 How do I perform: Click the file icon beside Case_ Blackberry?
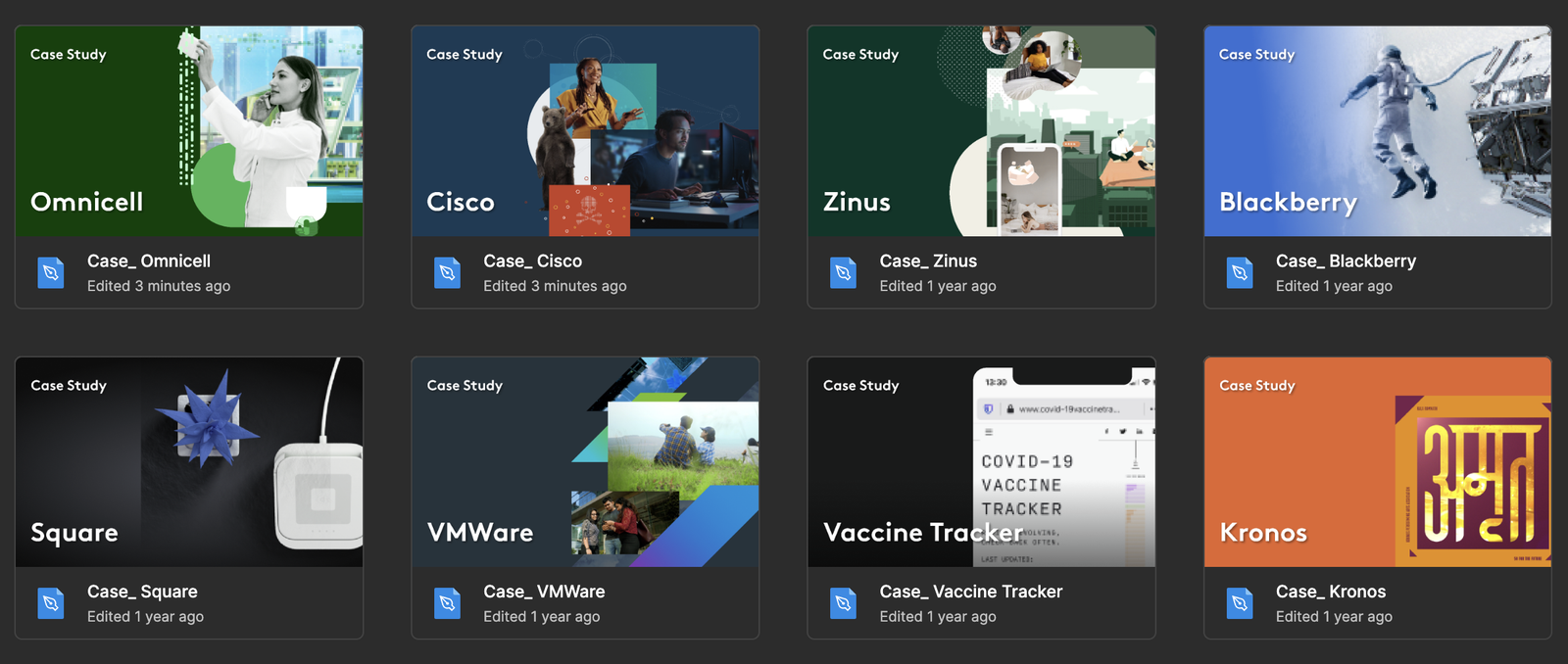(x=1240, y=272)
